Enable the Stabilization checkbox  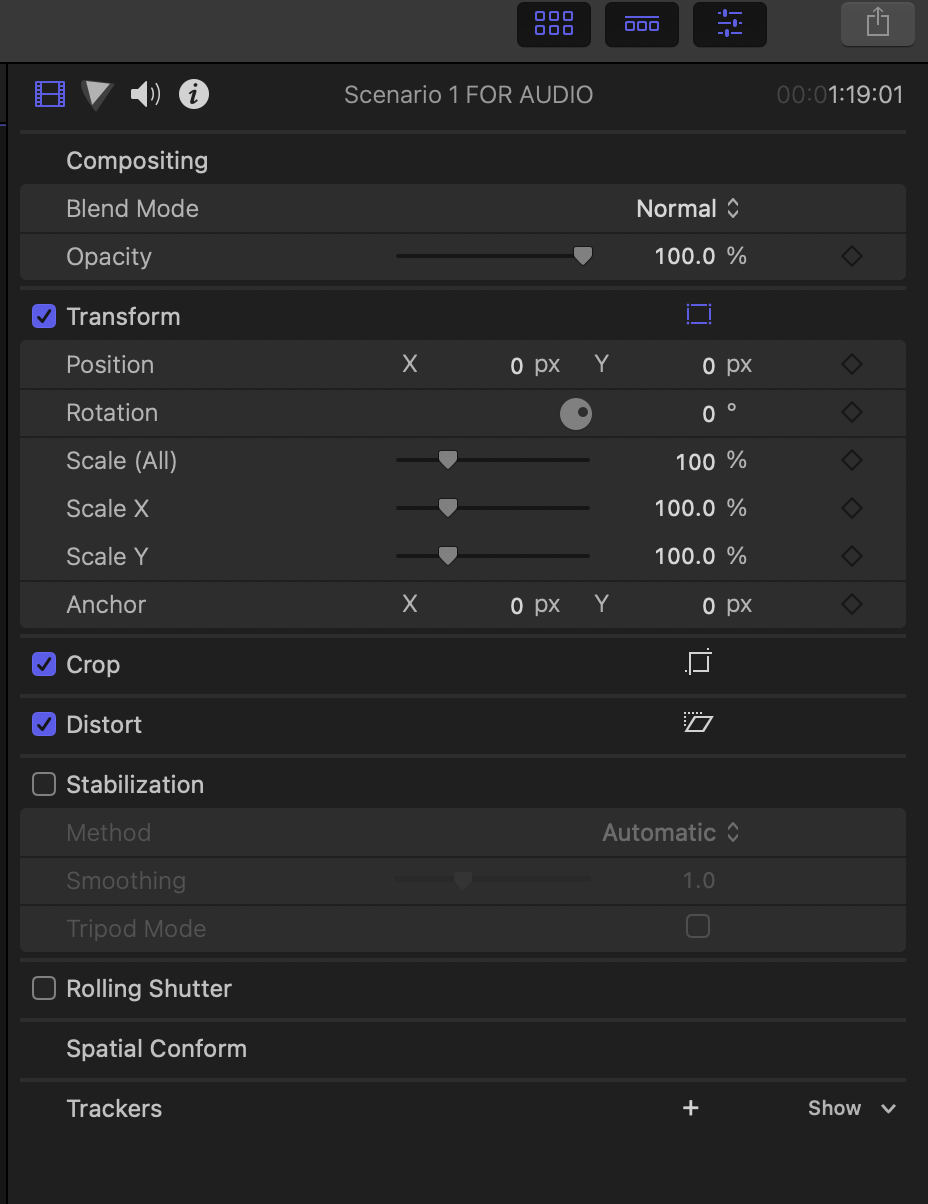tap(44, 785)
